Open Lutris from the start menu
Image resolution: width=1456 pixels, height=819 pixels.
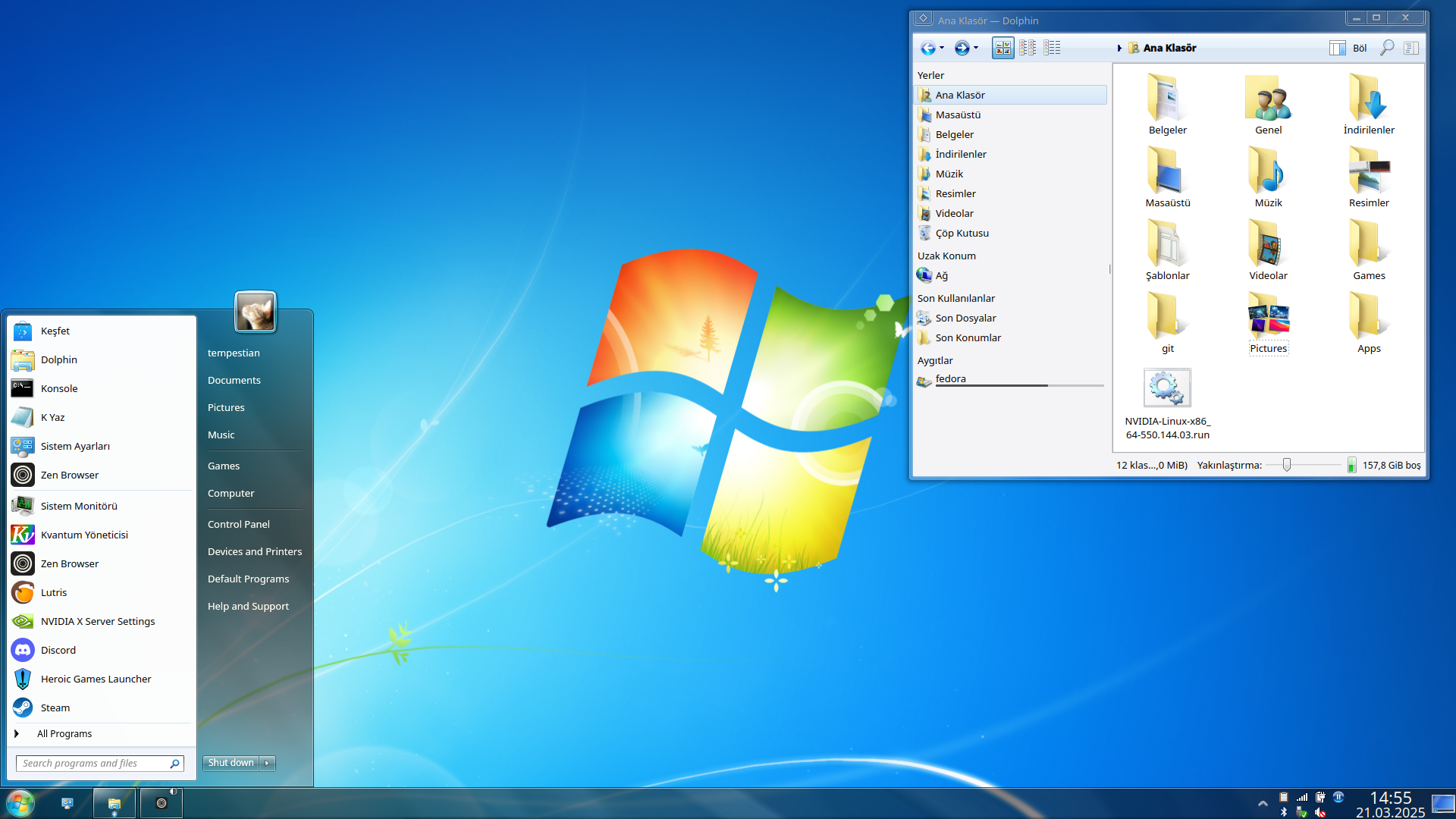(53, 592)
